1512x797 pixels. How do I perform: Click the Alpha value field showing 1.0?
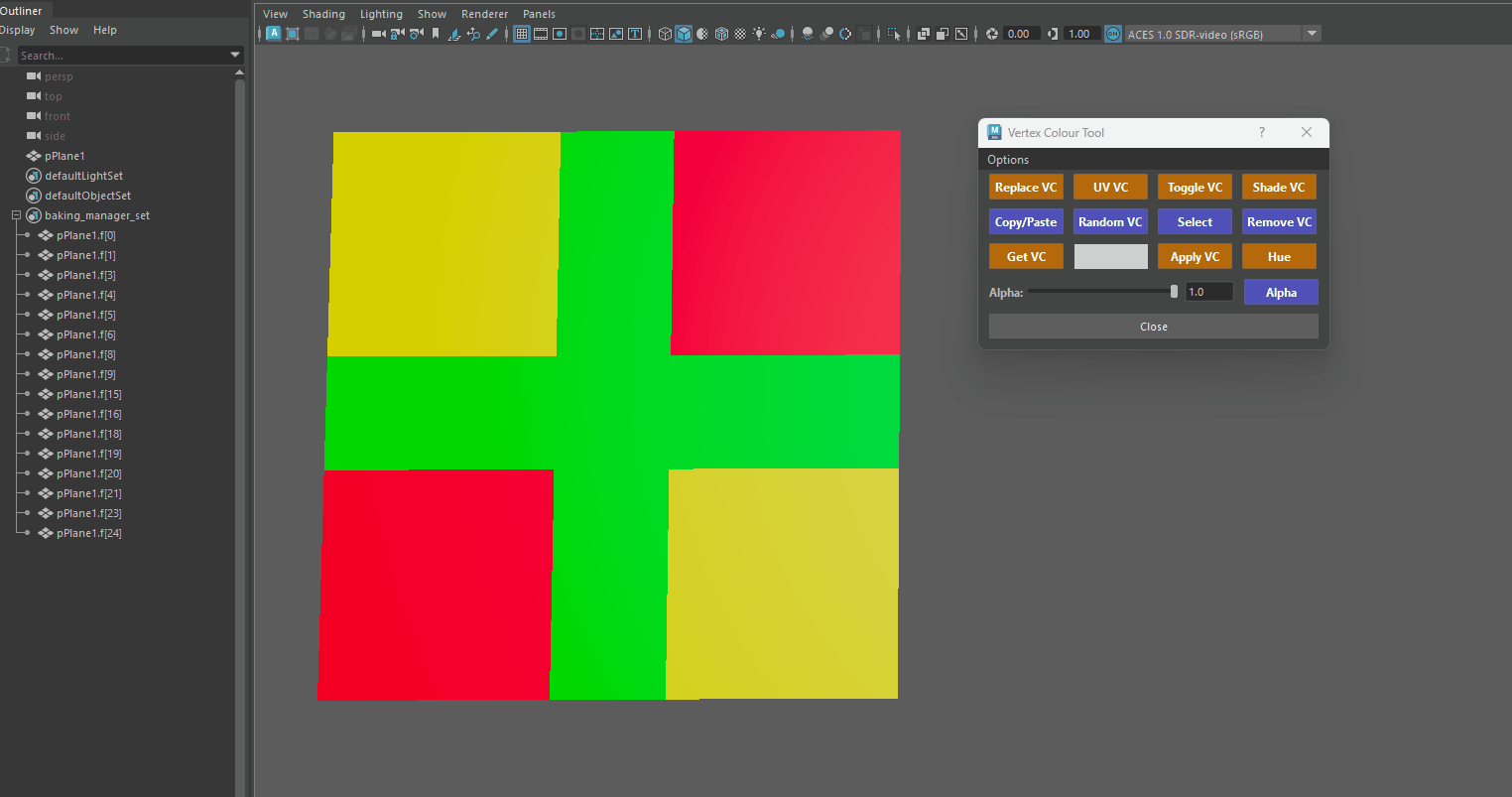coord(1209,292)
